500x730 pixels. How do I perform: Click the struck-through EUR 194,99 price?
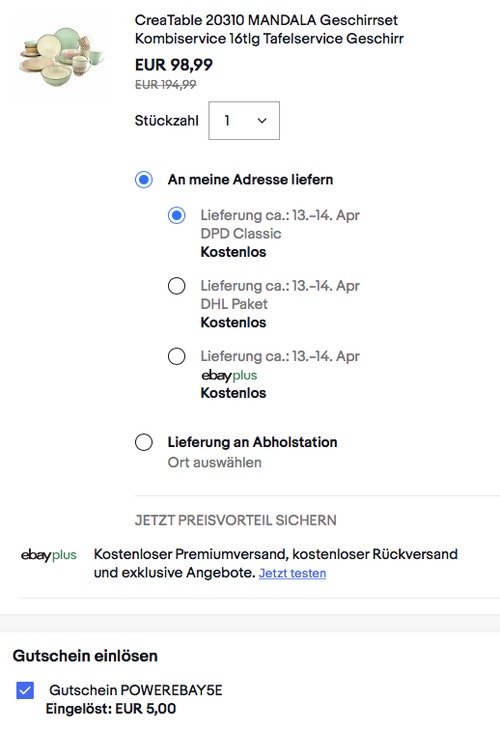166,85
